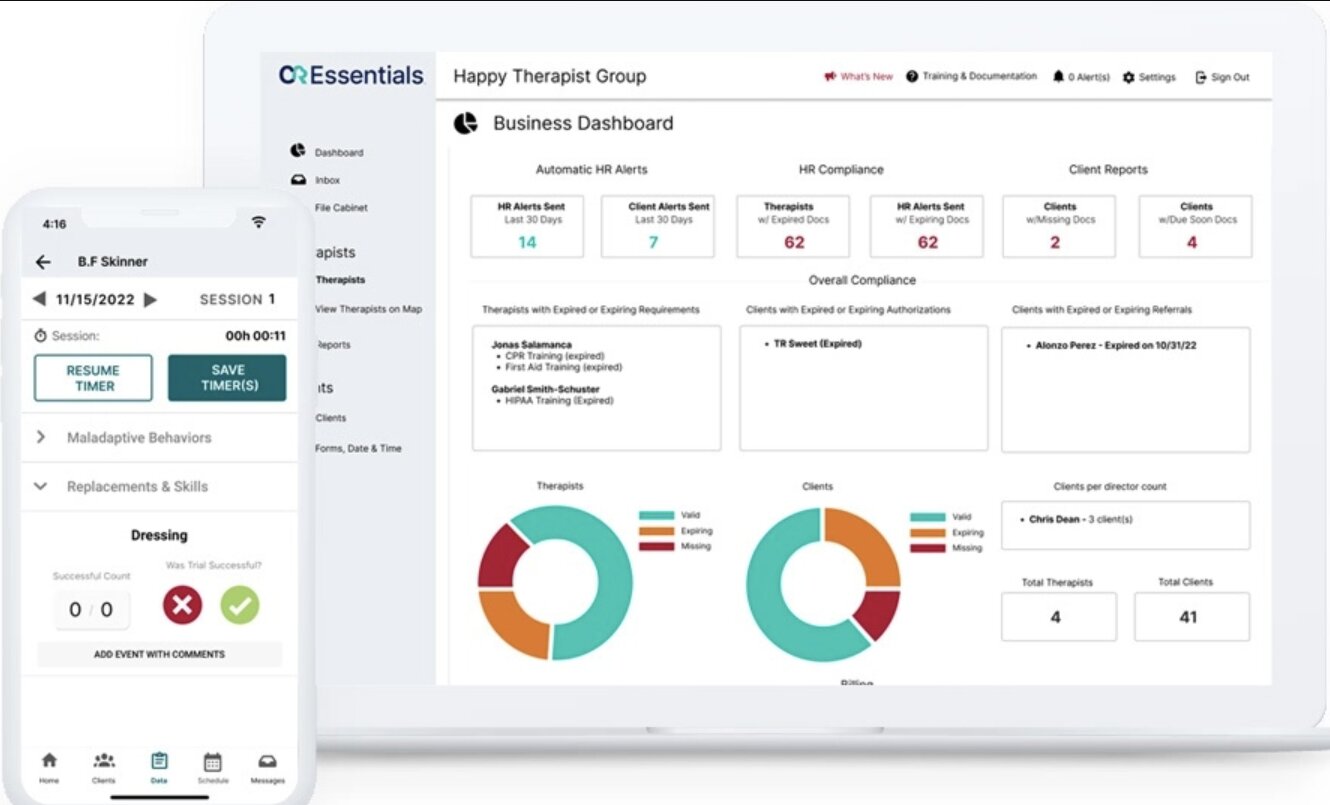Select Inbox from the sidebar menu

[327, 180]
